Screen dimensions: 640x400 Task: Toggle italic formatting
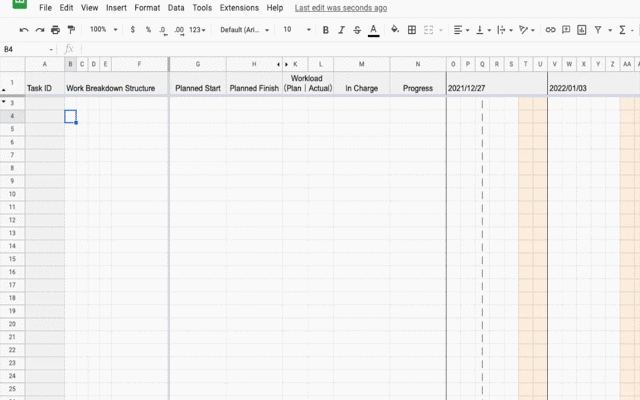341,30
